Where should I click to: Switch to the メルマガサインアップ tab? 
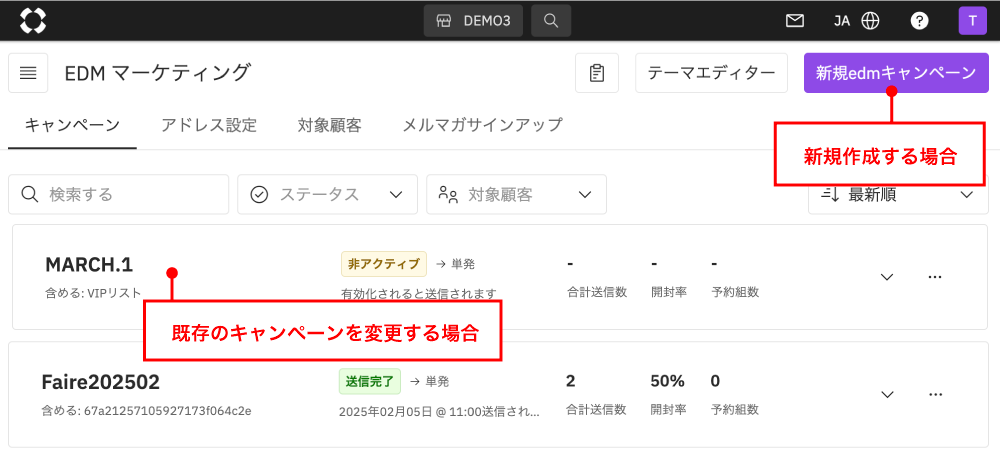coord(483,125)
